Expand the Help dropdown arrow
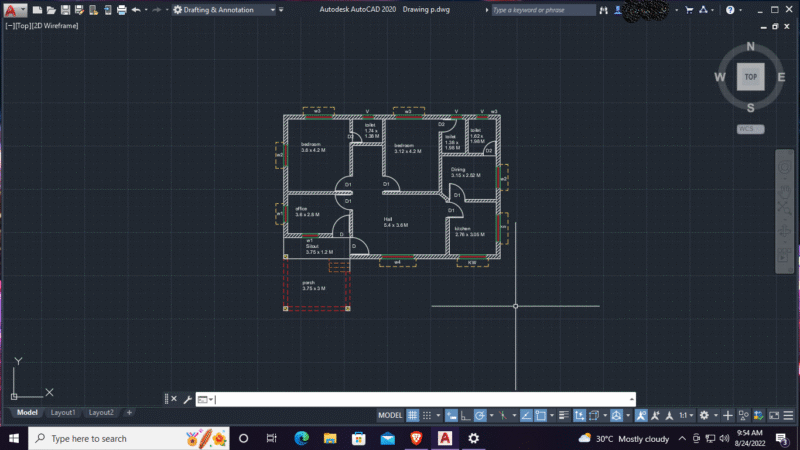The width and height of the screenshot is (800, 450). (x=740, y=10)
